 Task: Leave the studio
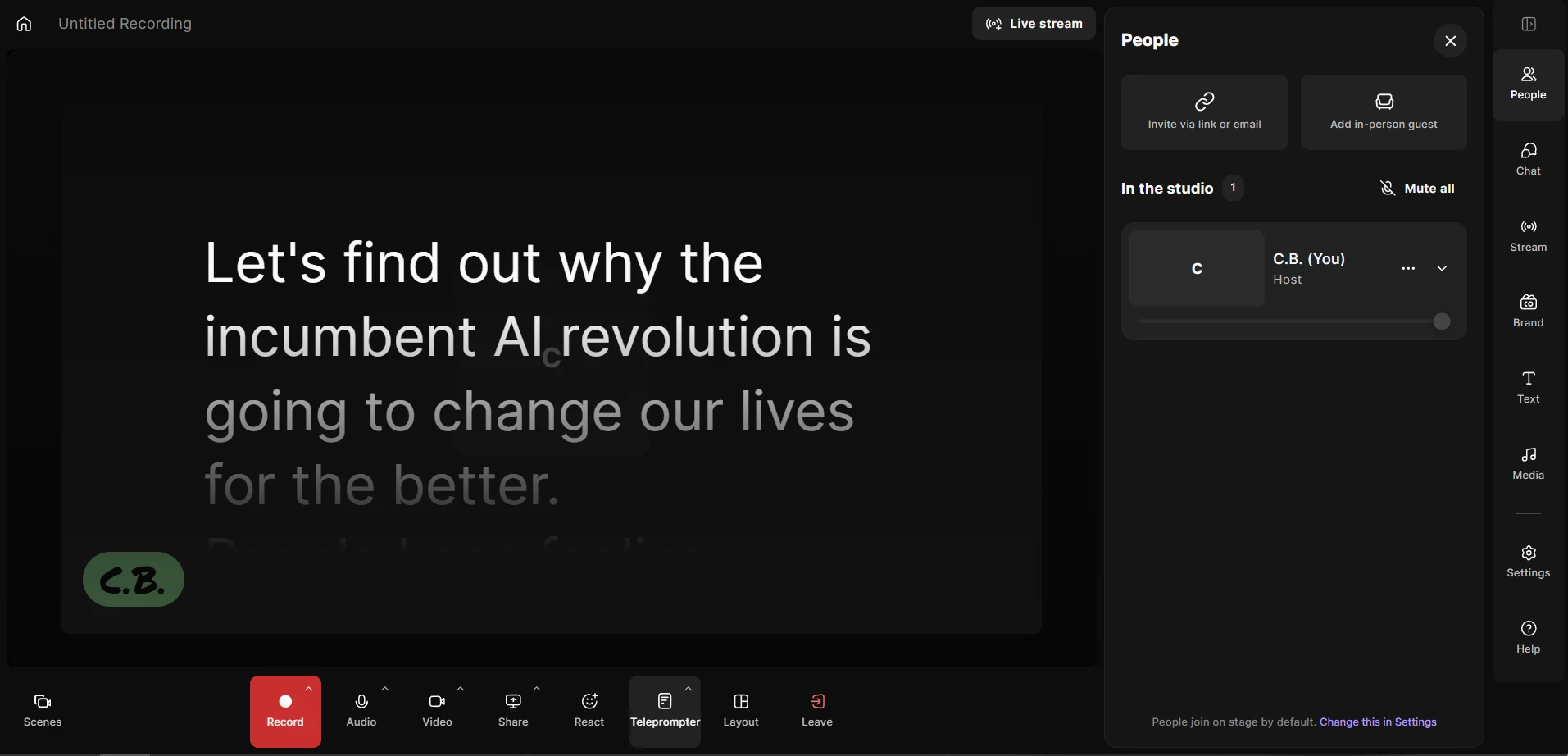click(817, 711)
